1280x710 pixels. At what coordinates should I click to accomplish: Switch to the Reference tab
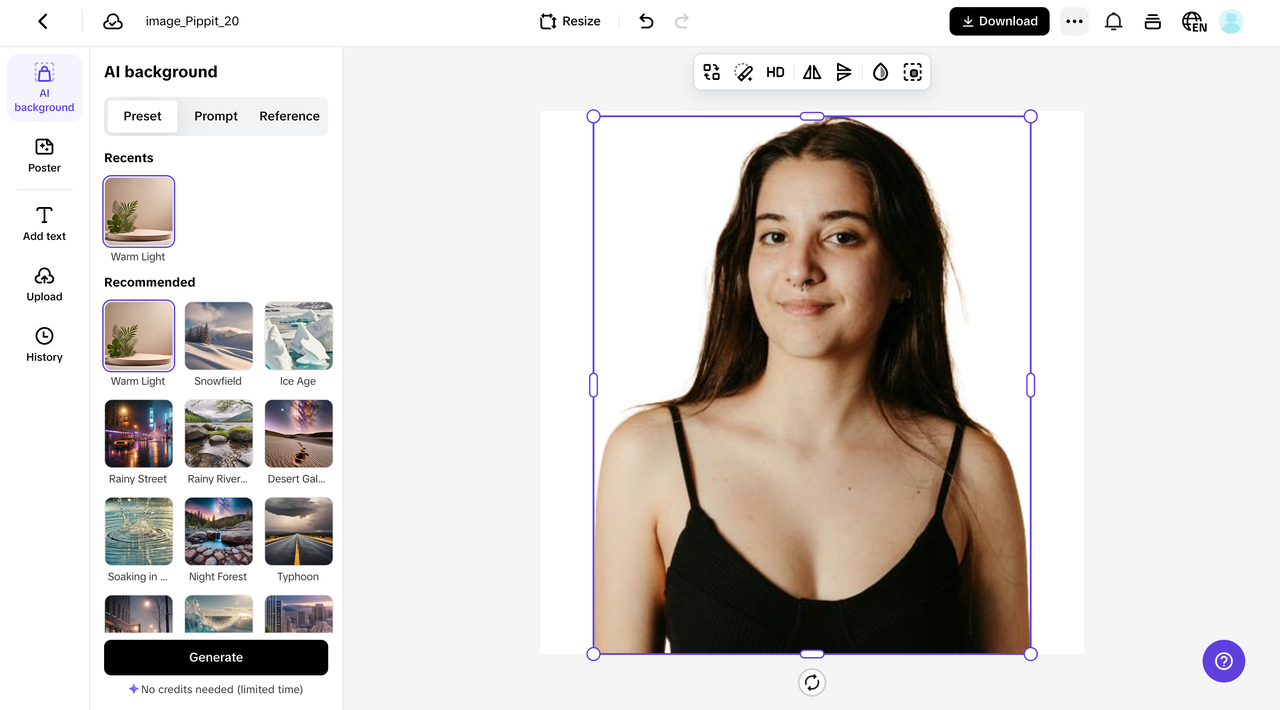coord(289,116)
